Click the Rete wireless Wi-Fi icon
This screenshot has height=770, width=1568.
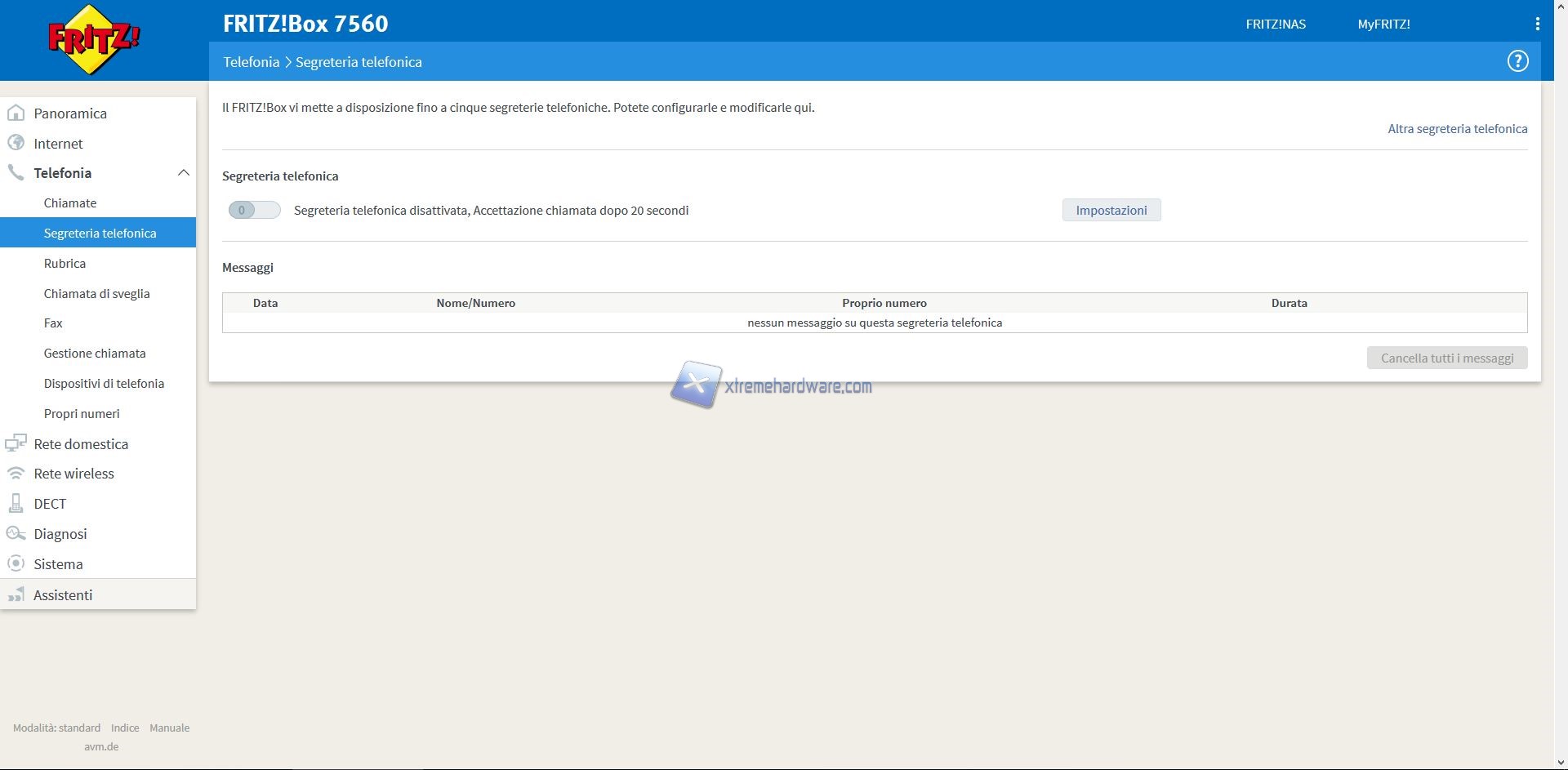click(x=16, y=474)
